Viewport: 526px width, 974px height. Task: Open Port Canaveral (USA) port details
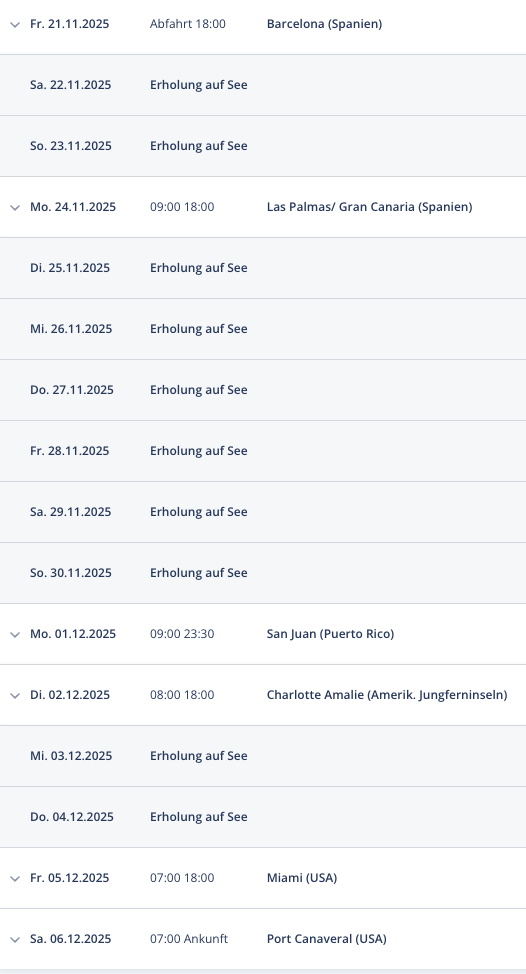327,939
